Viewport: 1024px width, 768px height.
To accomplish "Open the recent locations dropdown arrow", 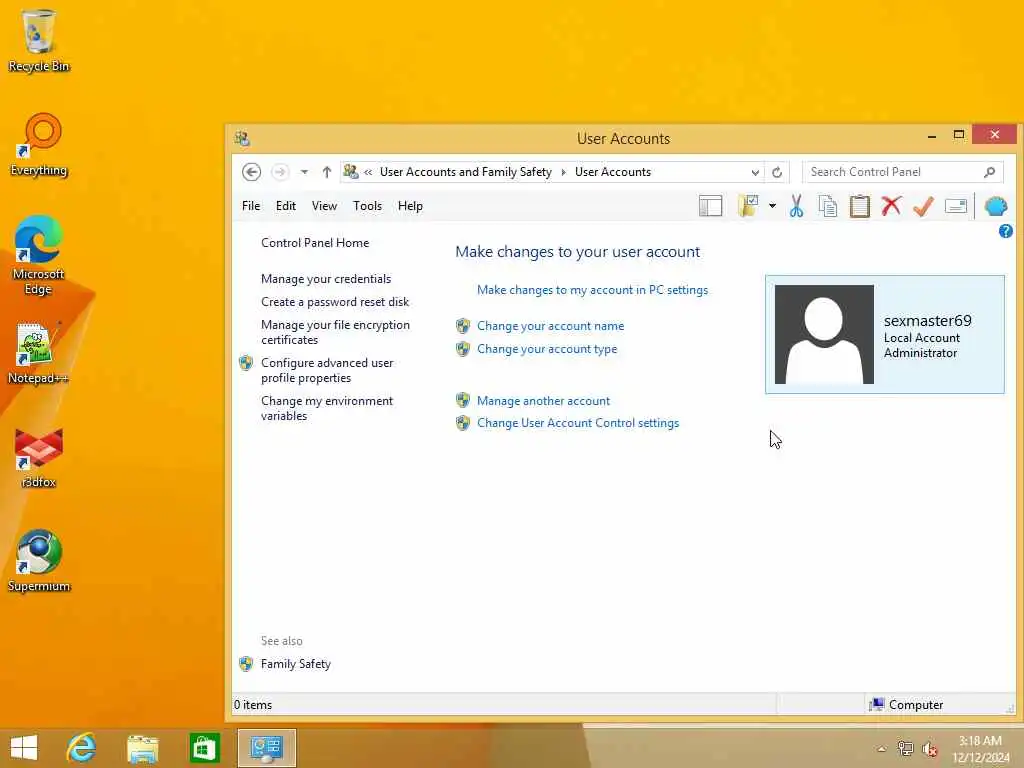I will (x=304, y=172).
